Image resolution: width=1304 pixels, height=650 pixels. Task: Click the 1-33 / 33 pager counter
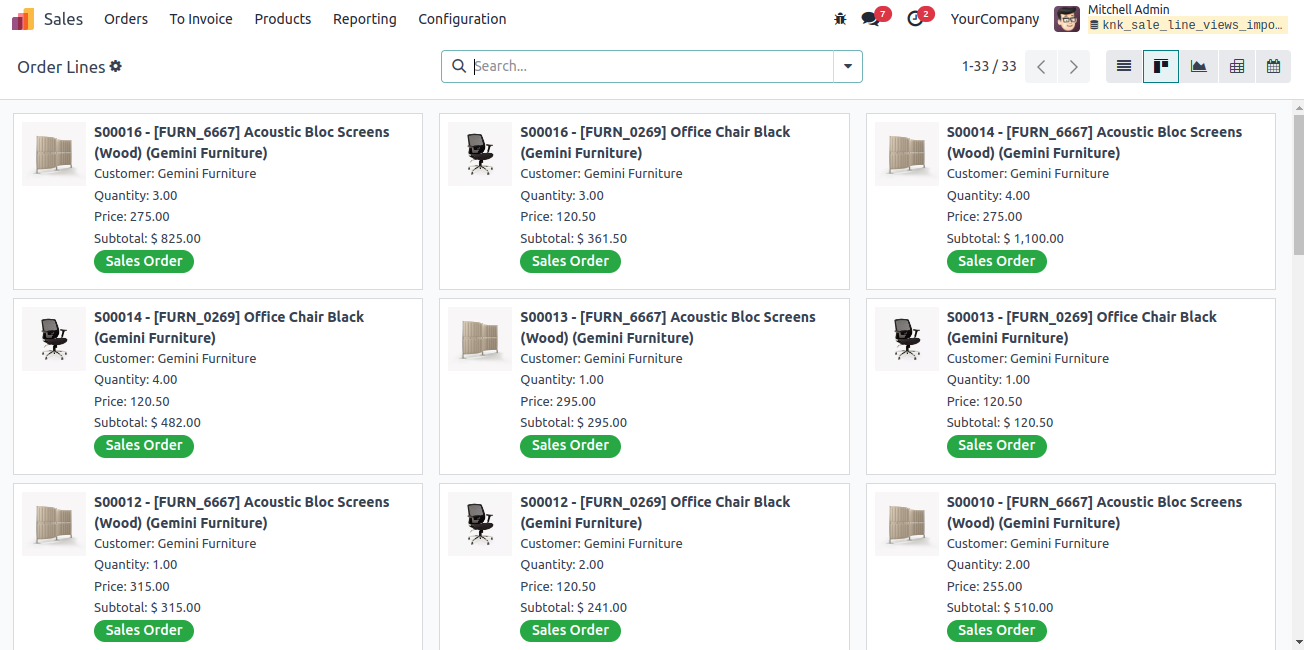click(x=989, y=66)
